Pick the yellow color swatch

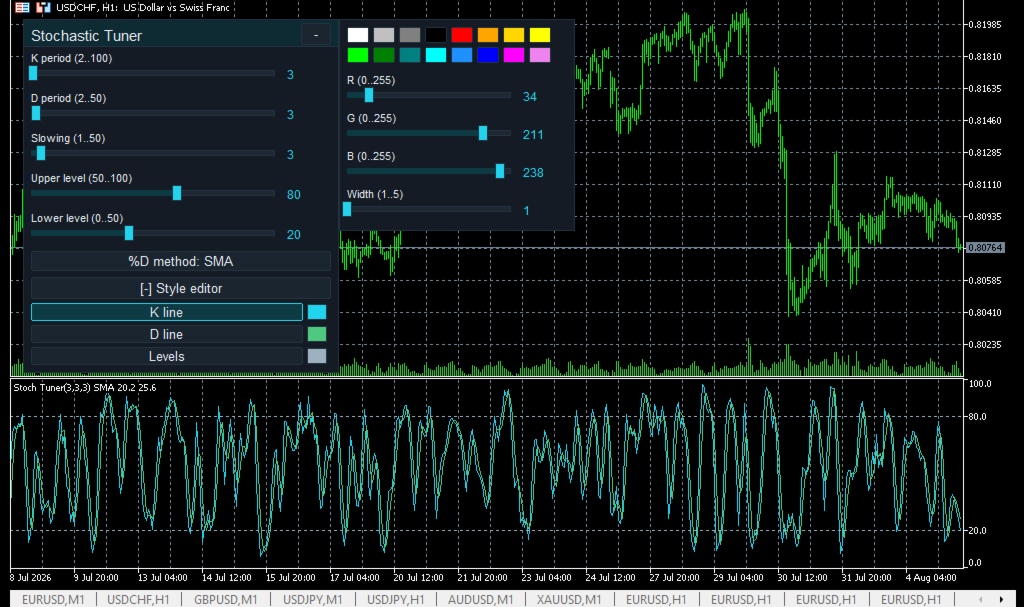click(x=540, y=35)
